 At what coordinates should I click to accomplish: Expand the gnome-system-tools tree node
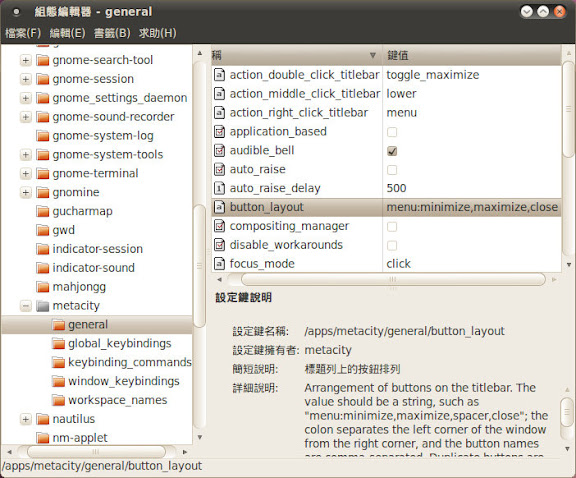click(x=25, y=155)
